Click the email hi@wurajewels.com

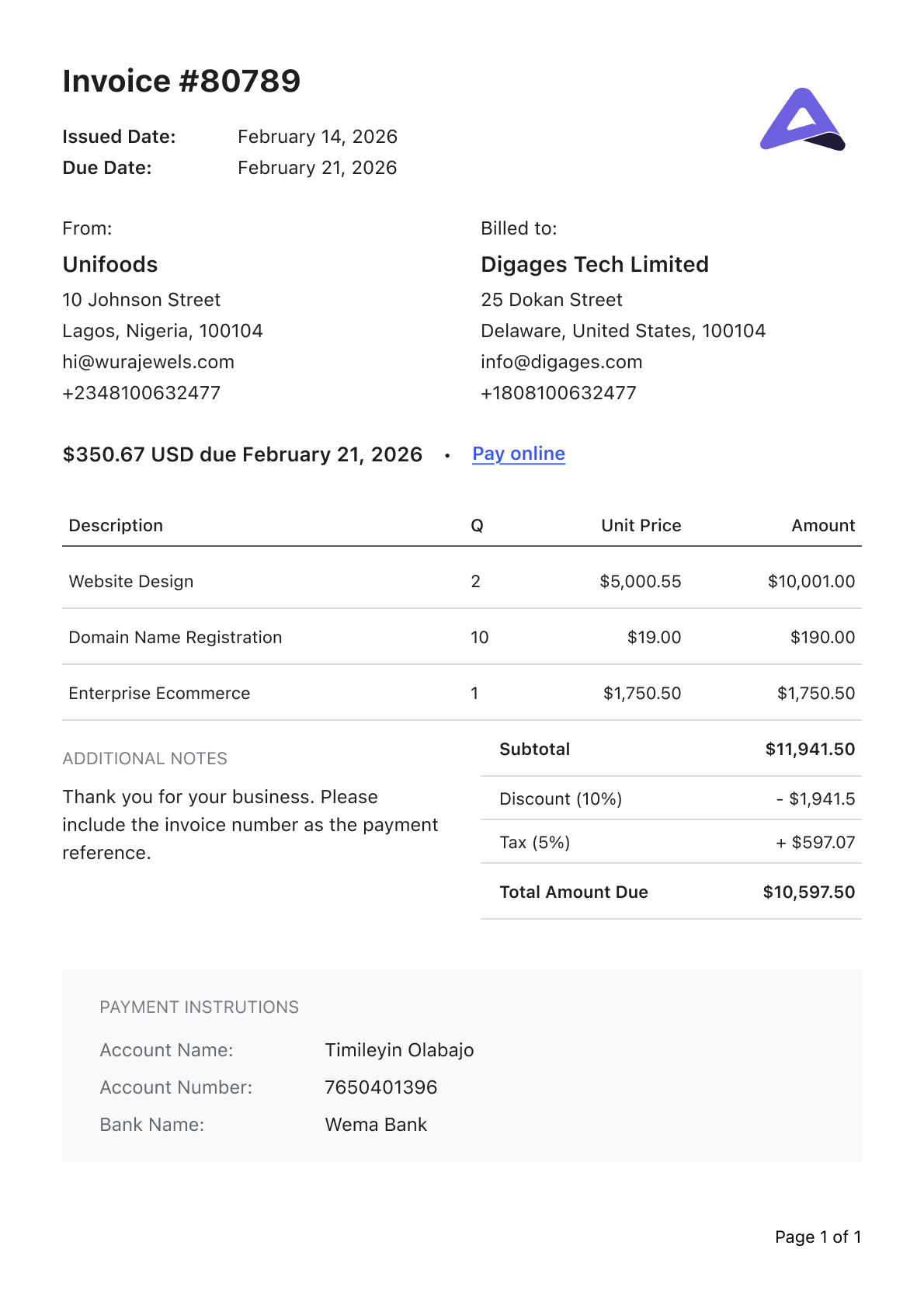tap(148, 363)
